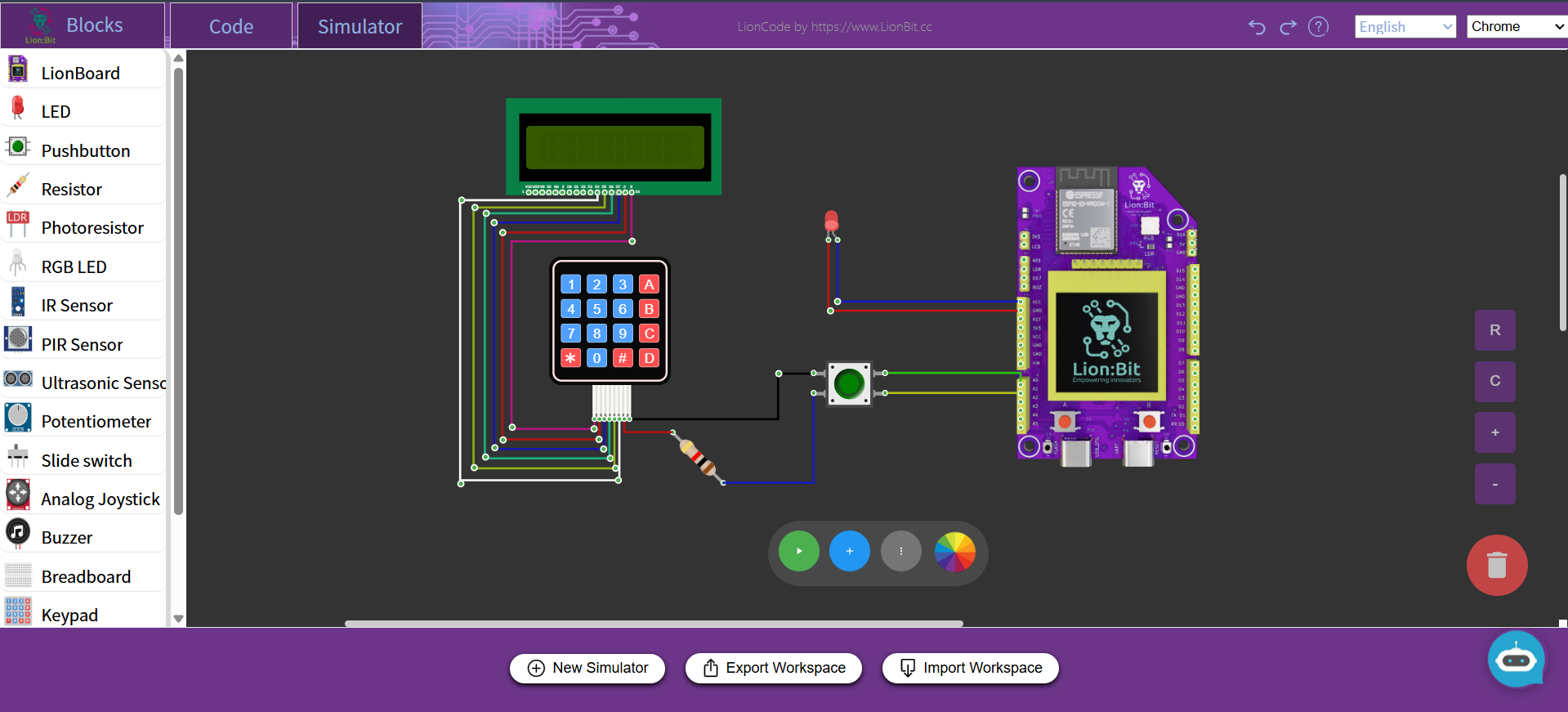Open the help question mark icon

click(x=1318, y=27)
